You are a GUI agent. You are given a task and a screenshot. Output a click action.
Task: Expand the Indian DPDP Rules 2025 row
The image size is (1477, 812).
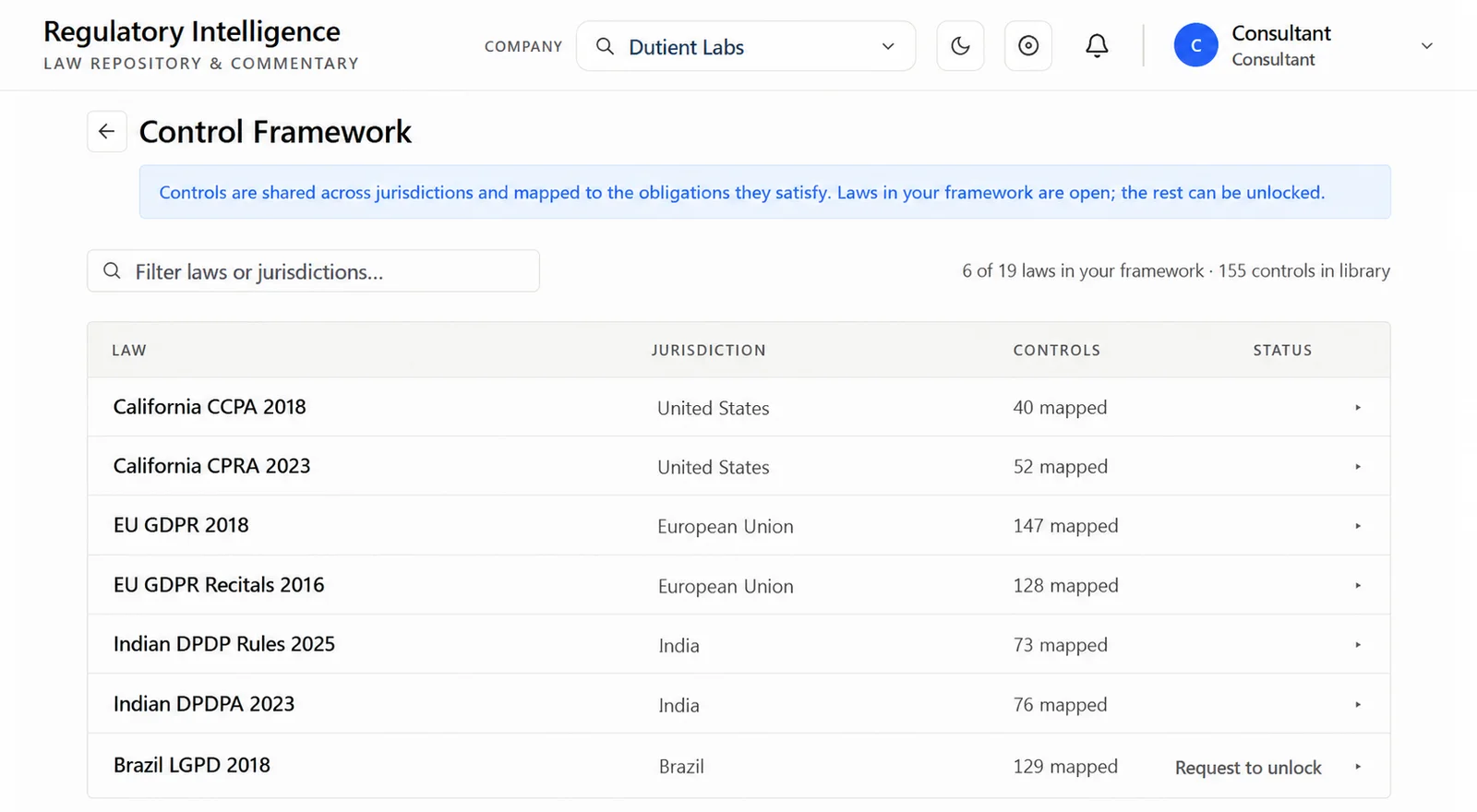(x=1358, y=645)
